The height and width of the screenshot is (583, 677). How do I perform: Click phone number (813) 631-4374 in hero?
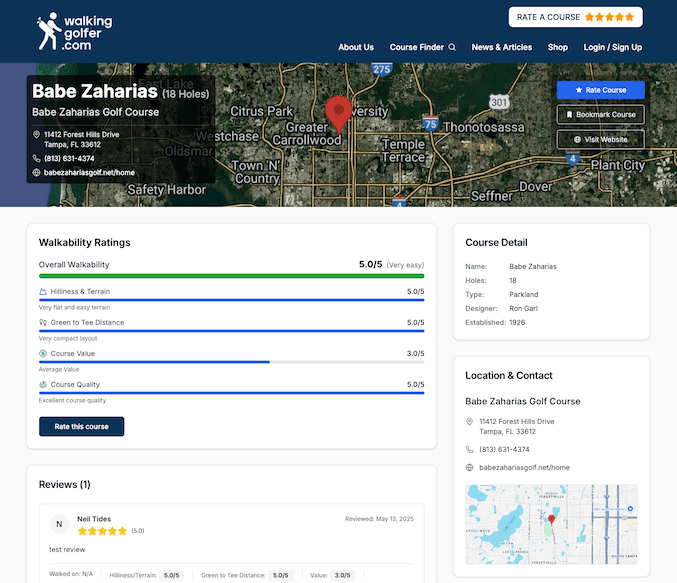(69, 158)
